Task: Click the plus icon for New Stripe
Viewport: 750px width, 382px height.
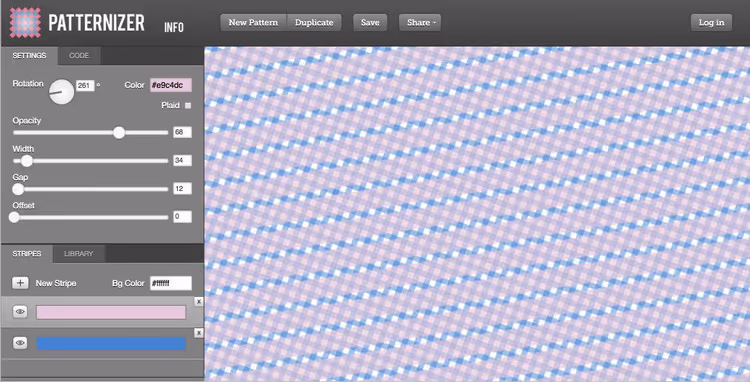Action: (x=20, y=283)
